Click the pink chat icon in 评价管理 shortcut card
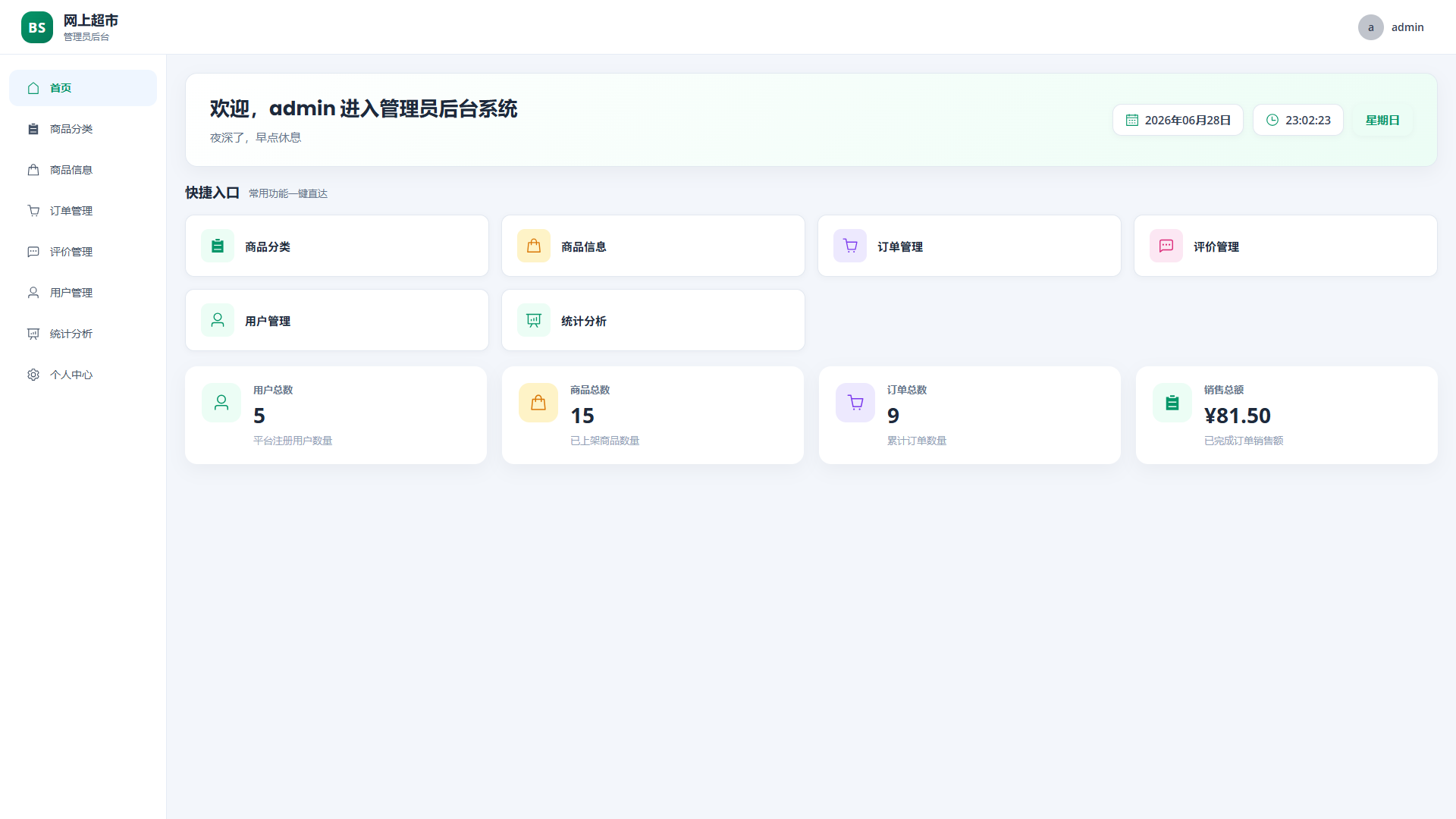This screenshot has width=1456, height=819. (1166, 246)
